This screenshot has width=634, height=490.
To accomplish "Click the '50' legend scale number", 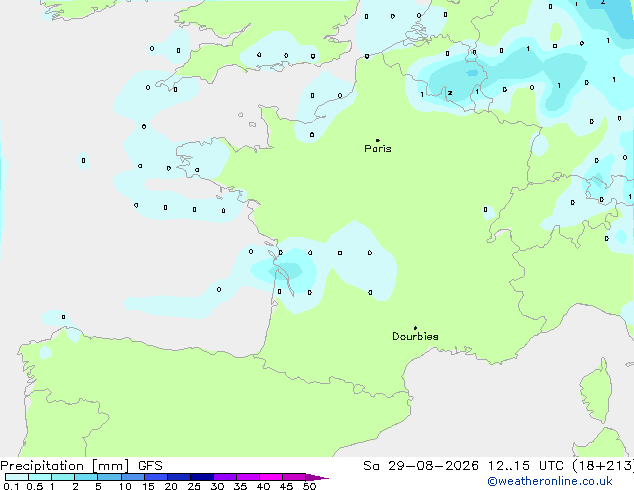I will pos(309,486).
